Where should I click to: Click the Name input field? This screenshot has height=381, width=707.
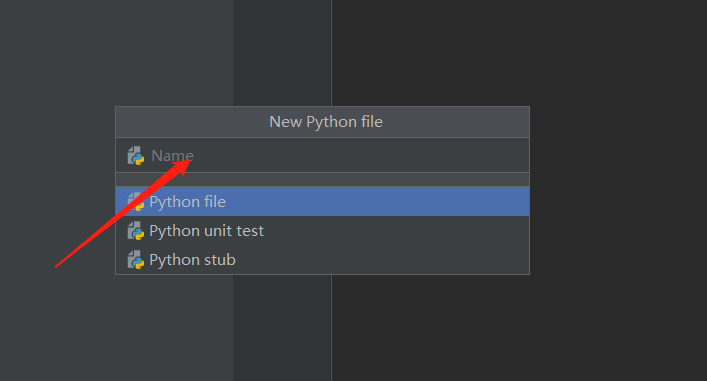pos(322,155)
